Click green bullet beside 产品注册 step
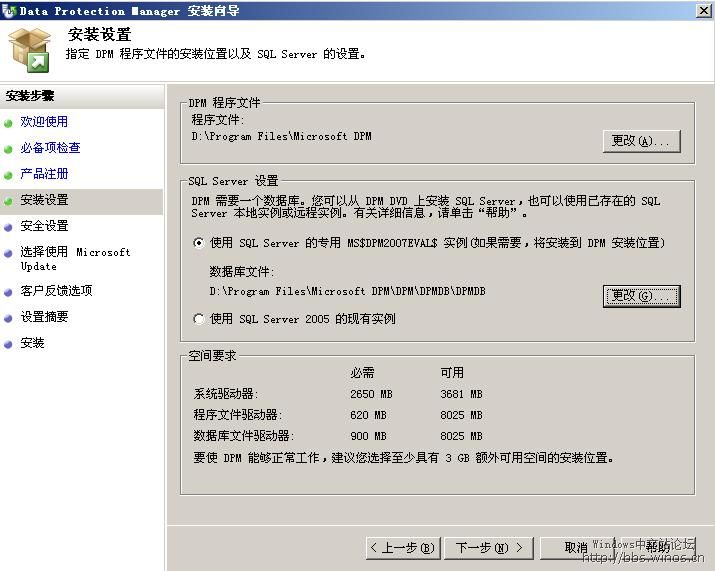This screenshot has width=715, height=571. (x=9, y=175)
